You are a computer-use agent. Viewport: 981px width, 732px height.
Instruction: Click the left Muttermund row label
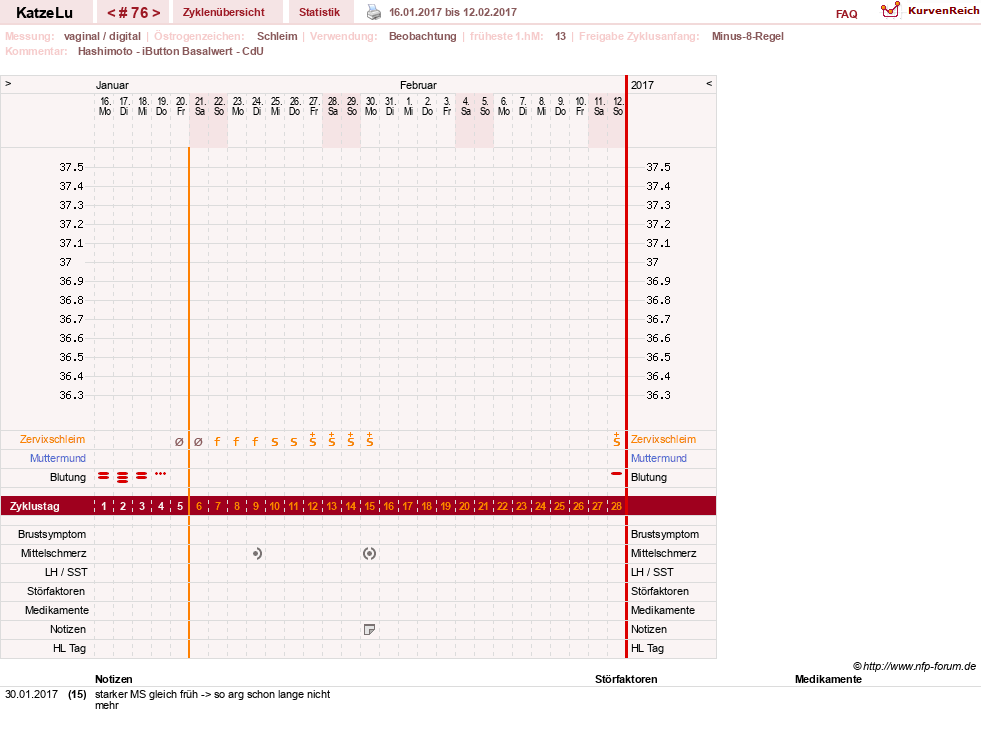[58, 458]
